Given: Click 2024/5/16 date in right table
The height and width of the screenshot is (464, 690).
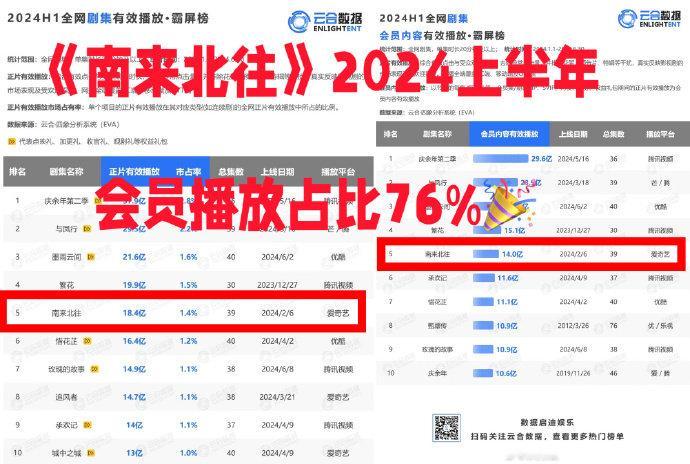Looking at the screenshot, I should (573, 158).
